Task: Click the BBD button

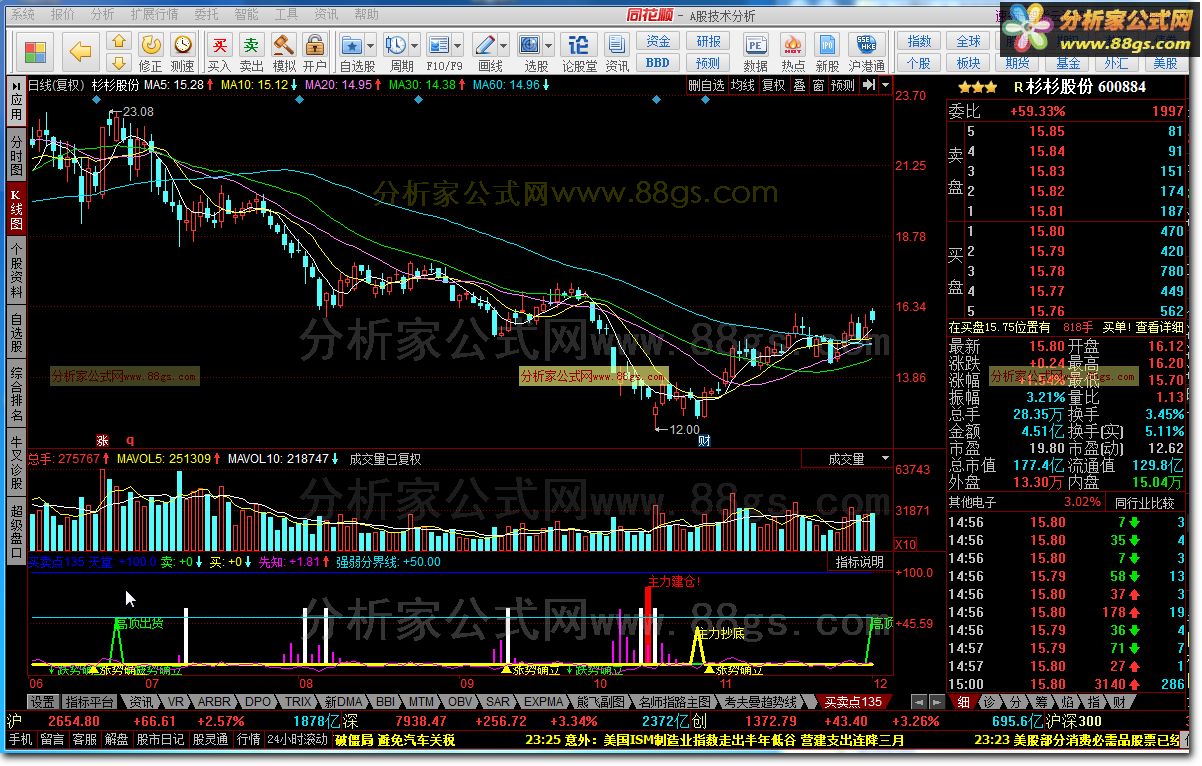Action: 658,62
